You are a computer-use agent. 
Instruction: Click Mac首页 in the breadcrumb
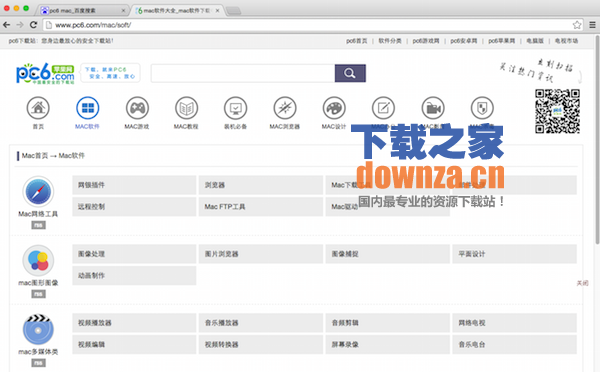tap(35, 156)
